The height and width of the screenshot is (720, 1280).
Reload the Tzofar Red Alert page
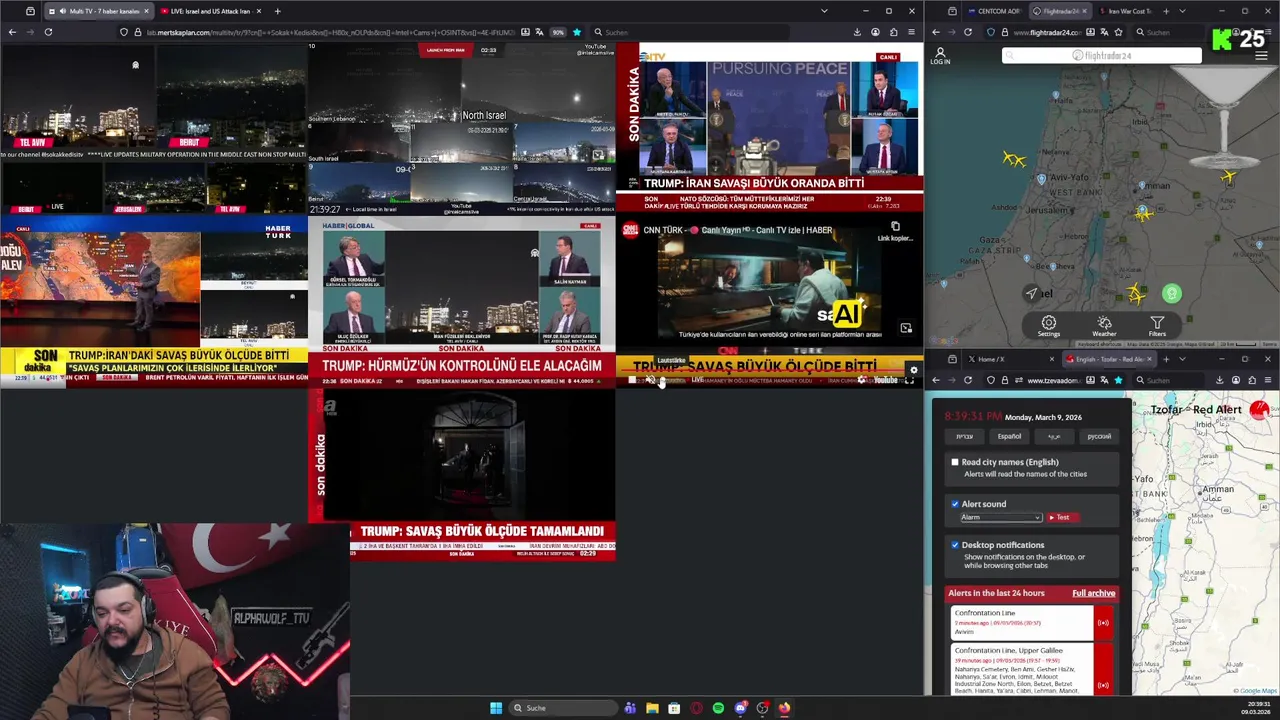point(968,380)
